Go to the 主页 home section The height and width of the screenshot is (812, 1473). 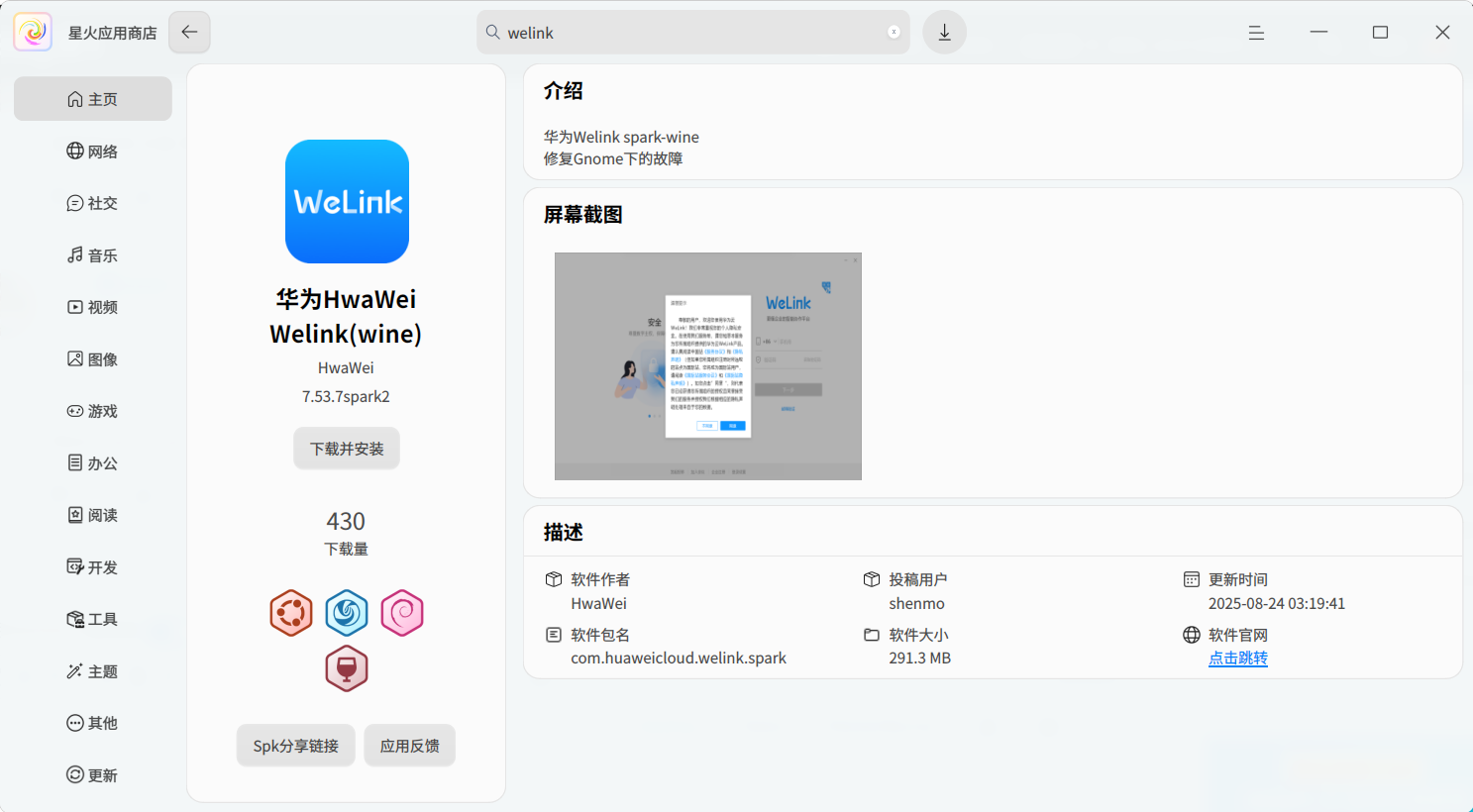coord(93,99)
